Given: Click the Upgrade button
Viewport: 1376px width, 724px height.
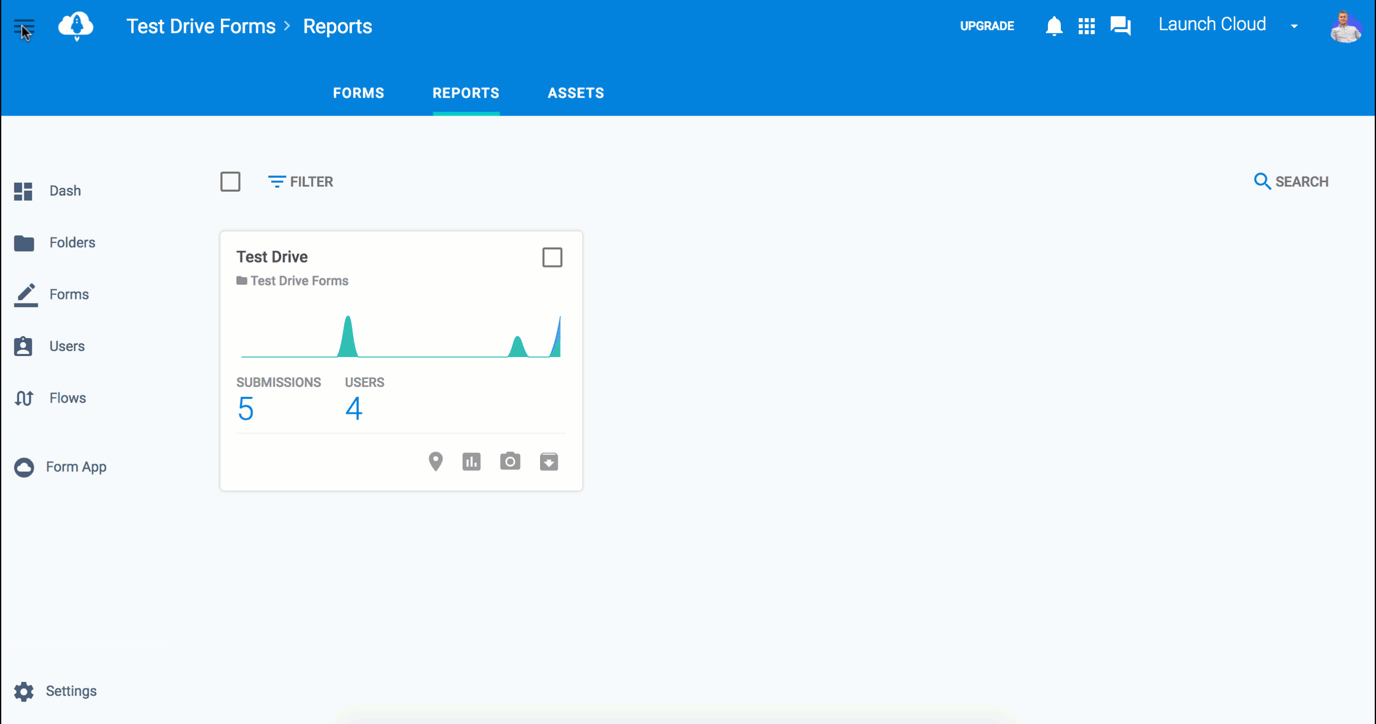Looking at the screenshot, I should coord(987,26).
